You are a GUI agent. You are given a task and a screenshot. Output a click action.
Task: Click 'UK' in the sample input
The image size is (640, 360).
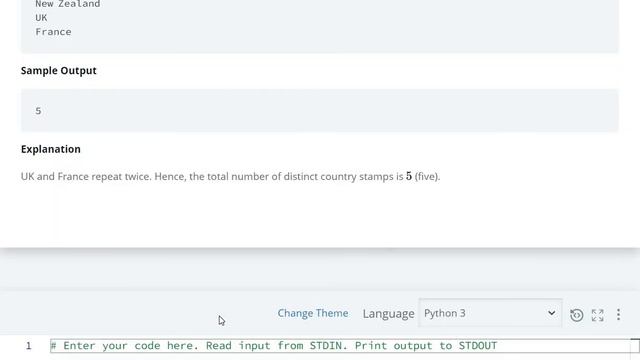point(41,18)
